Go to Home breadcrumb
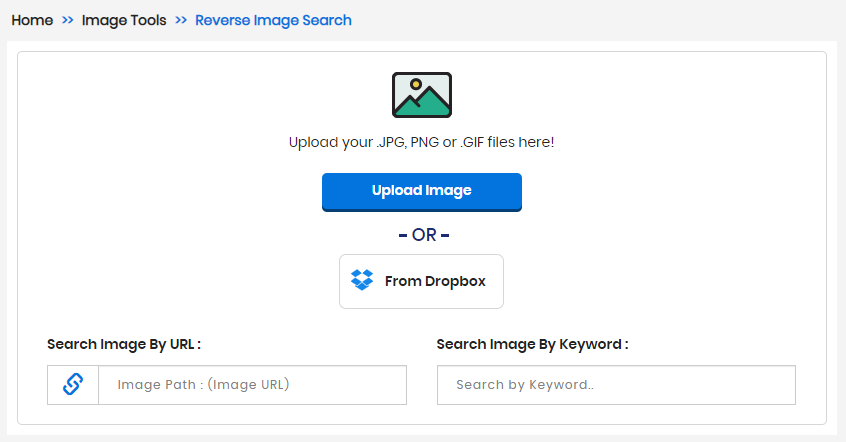The height and width of the screenshot is (442, 846). 32,21
